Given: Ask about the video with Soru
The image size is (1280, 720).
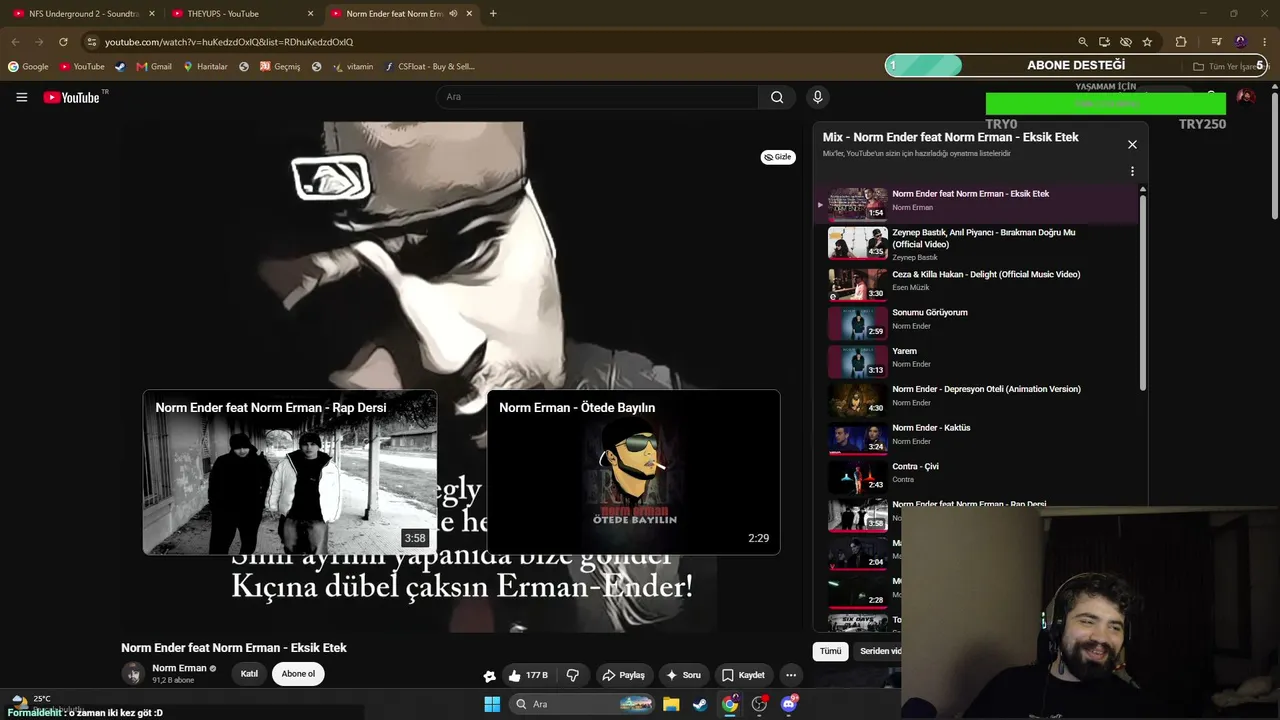Looking at the screenshot, I should pyautogui.click(x=683, y=675).
